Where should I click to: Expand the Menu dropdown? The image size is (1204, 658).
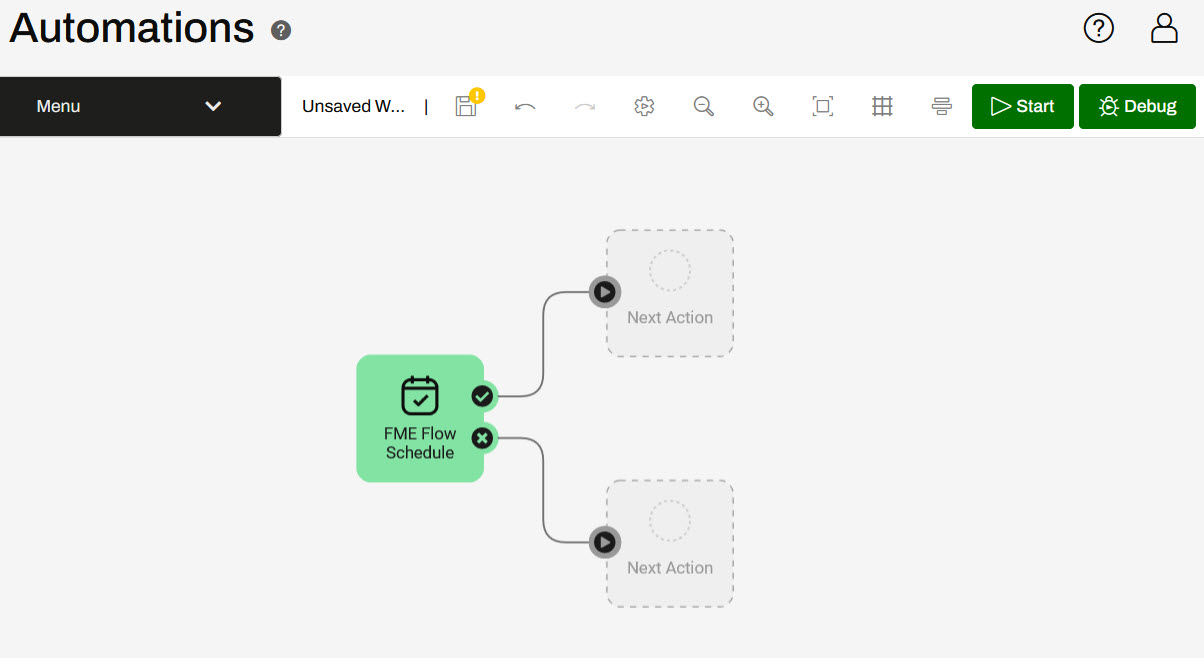point(140,106)
